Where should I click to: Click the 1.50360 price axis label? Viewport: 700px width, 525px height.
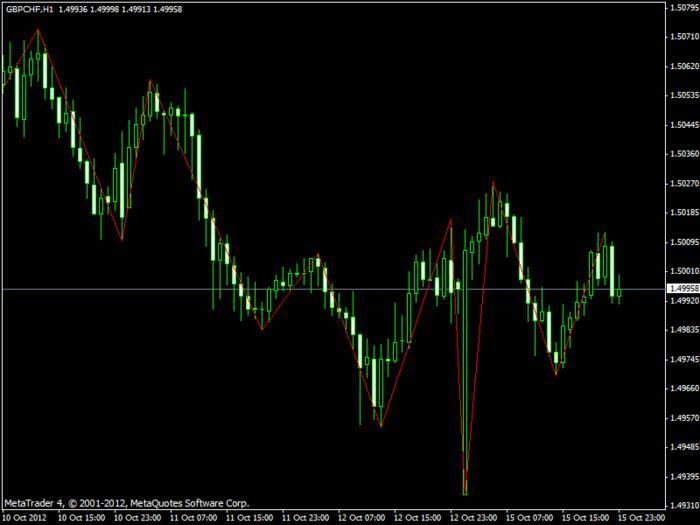pyautogui.click(x=684, y=154)
